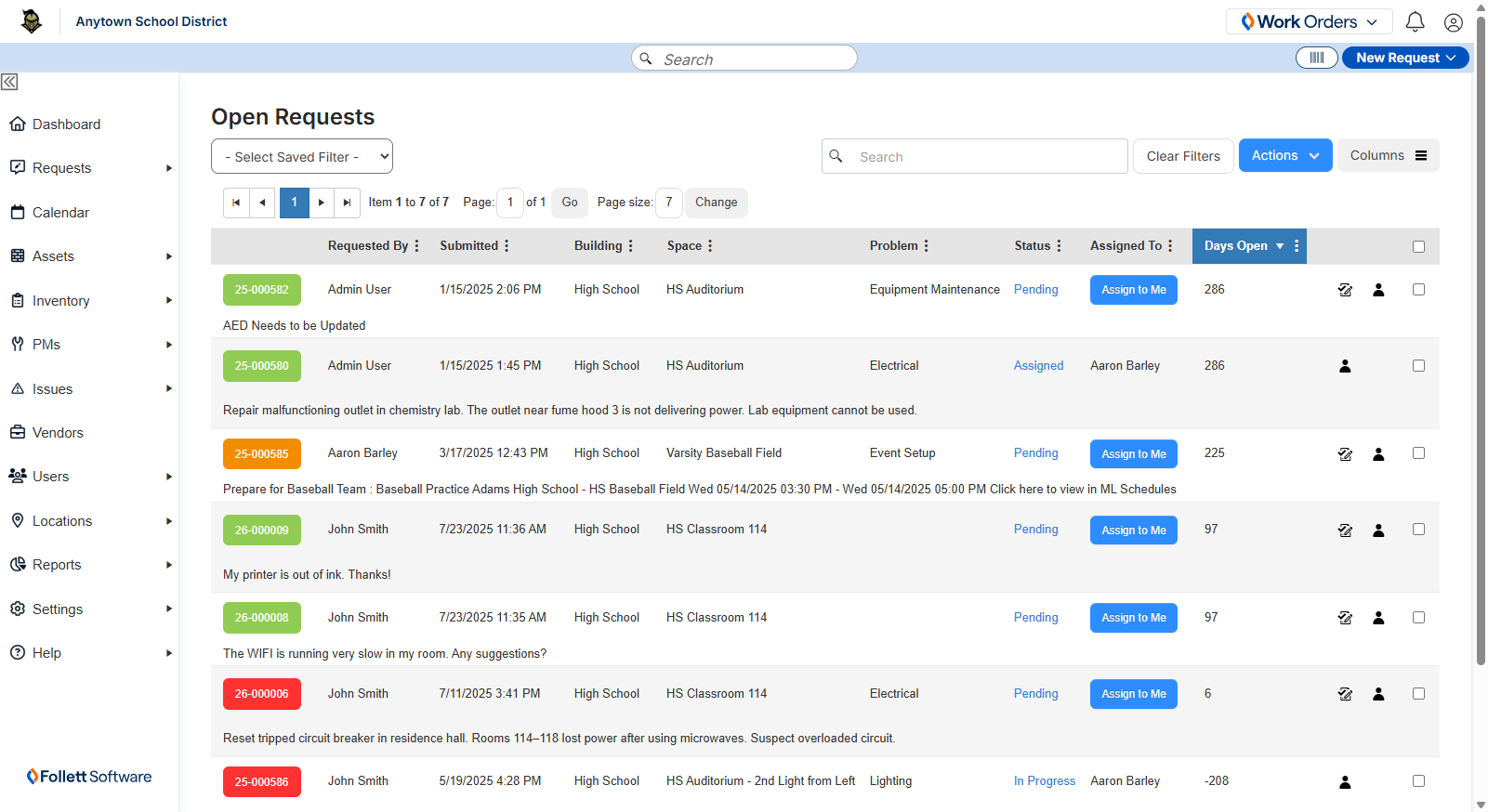Click person icon for request 25-000580
This screenshot has width=1488, height=812.
pos(1345,366)
